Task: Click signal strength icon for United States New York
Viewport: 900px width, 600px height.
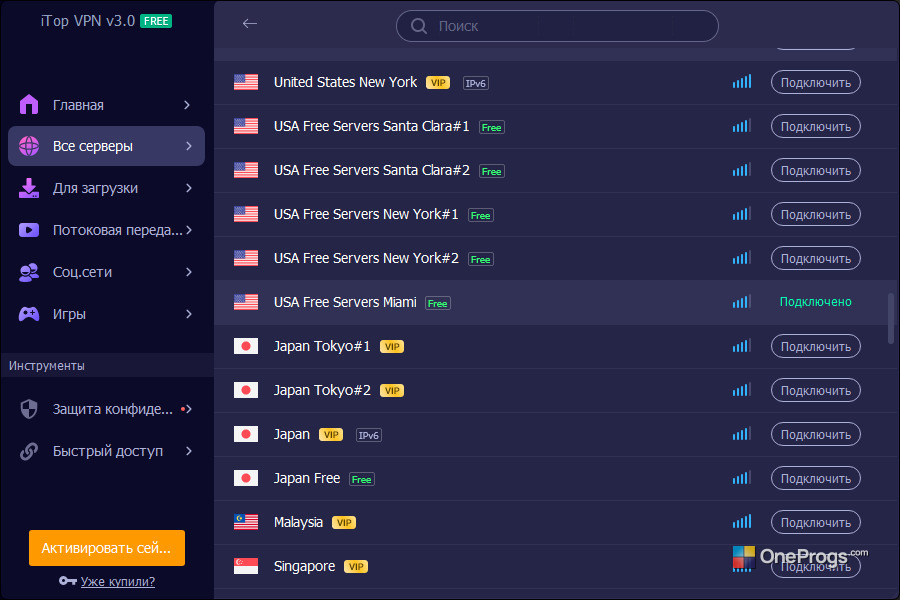Action: click(x=742, y=82)
